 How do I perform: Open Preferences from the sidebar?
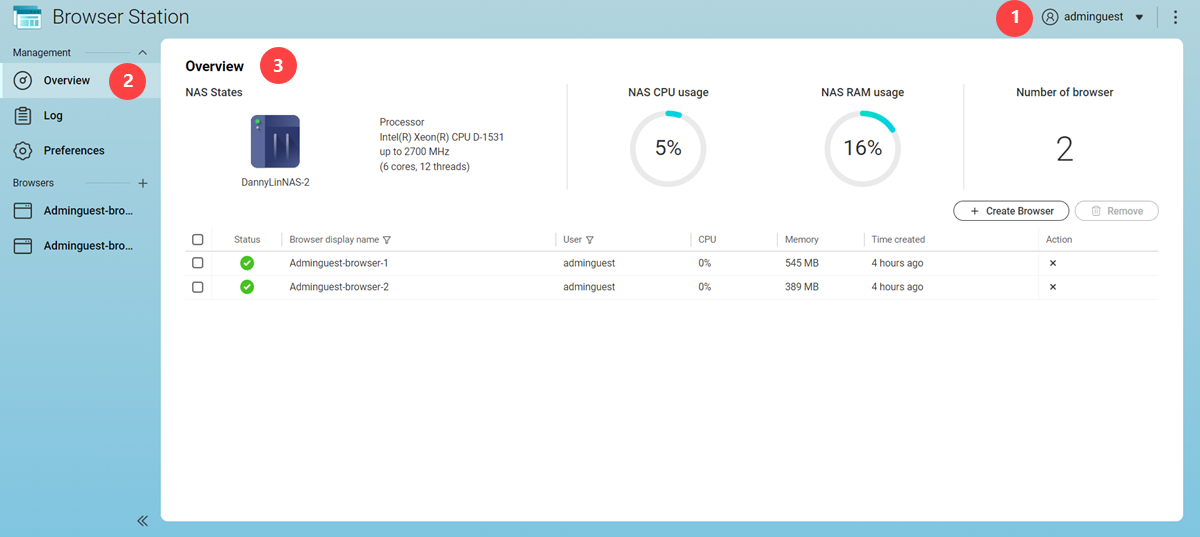click(x=73, y=151)
